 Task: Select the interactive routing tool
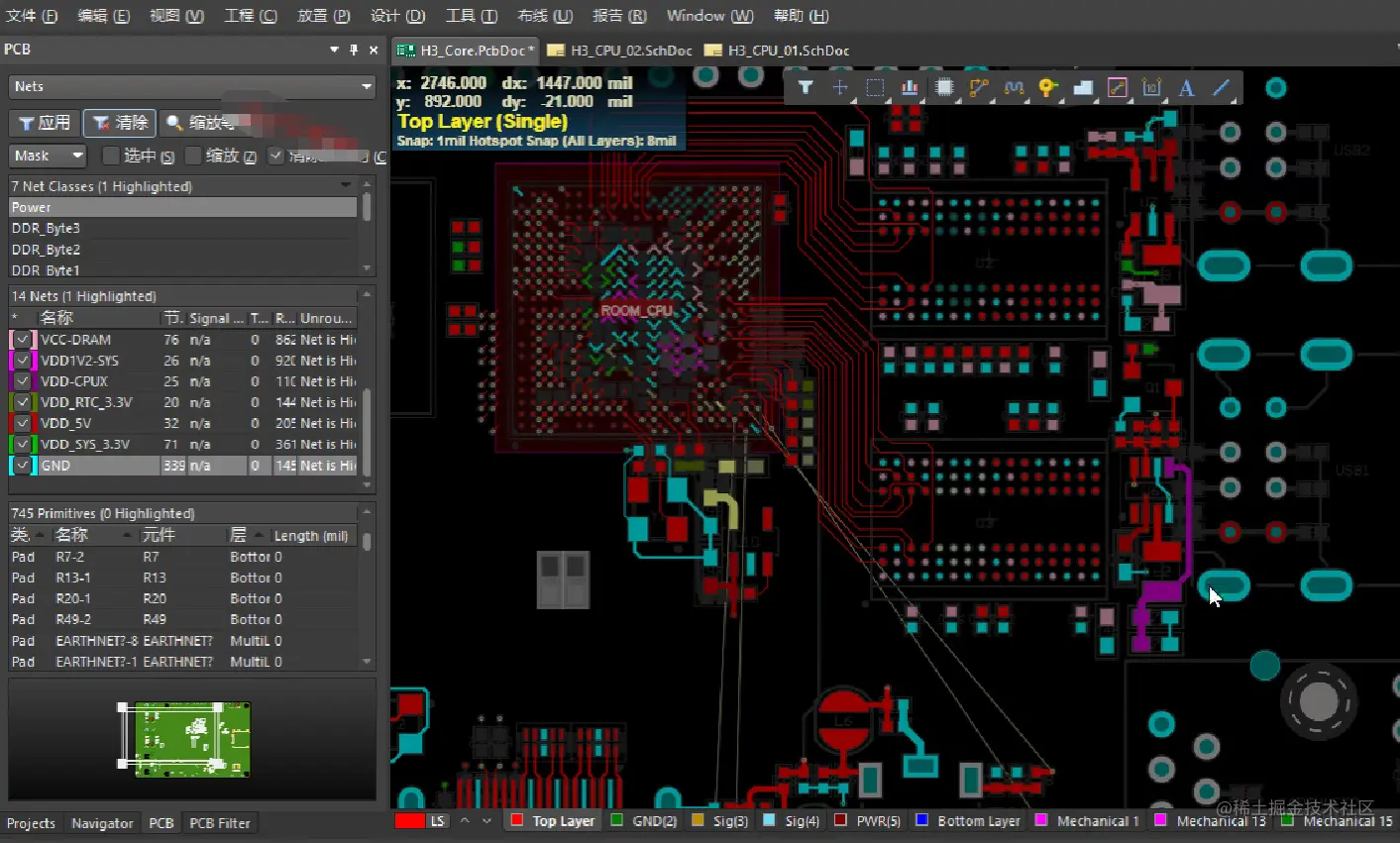coord(979,87)
